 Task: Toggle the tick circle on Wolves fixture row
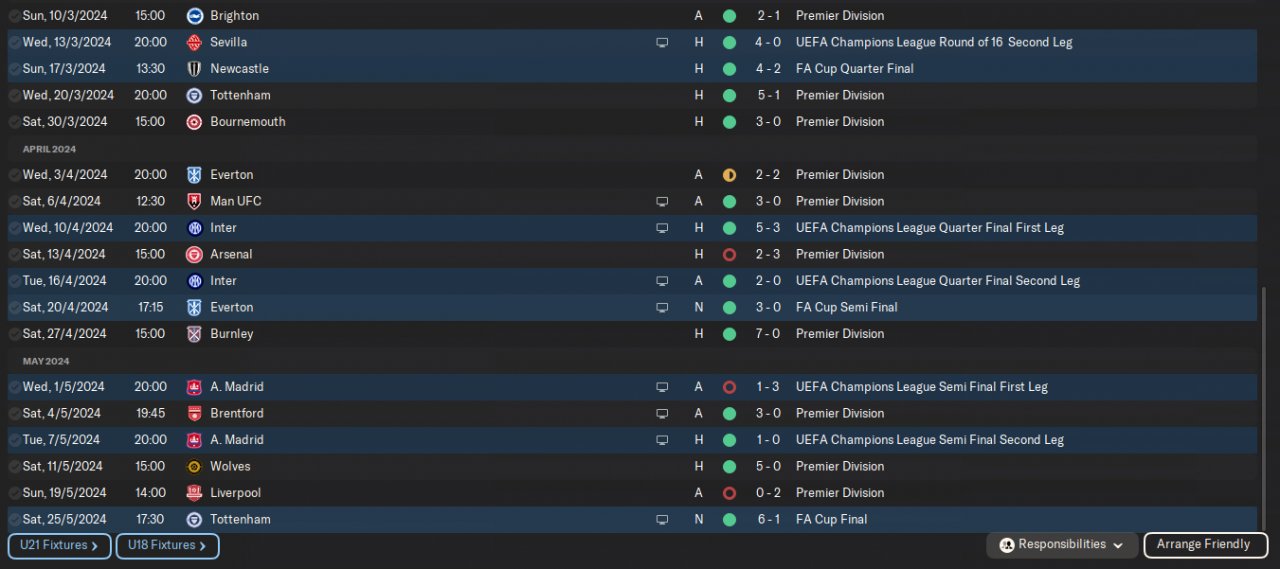click(x=14, y=467)
